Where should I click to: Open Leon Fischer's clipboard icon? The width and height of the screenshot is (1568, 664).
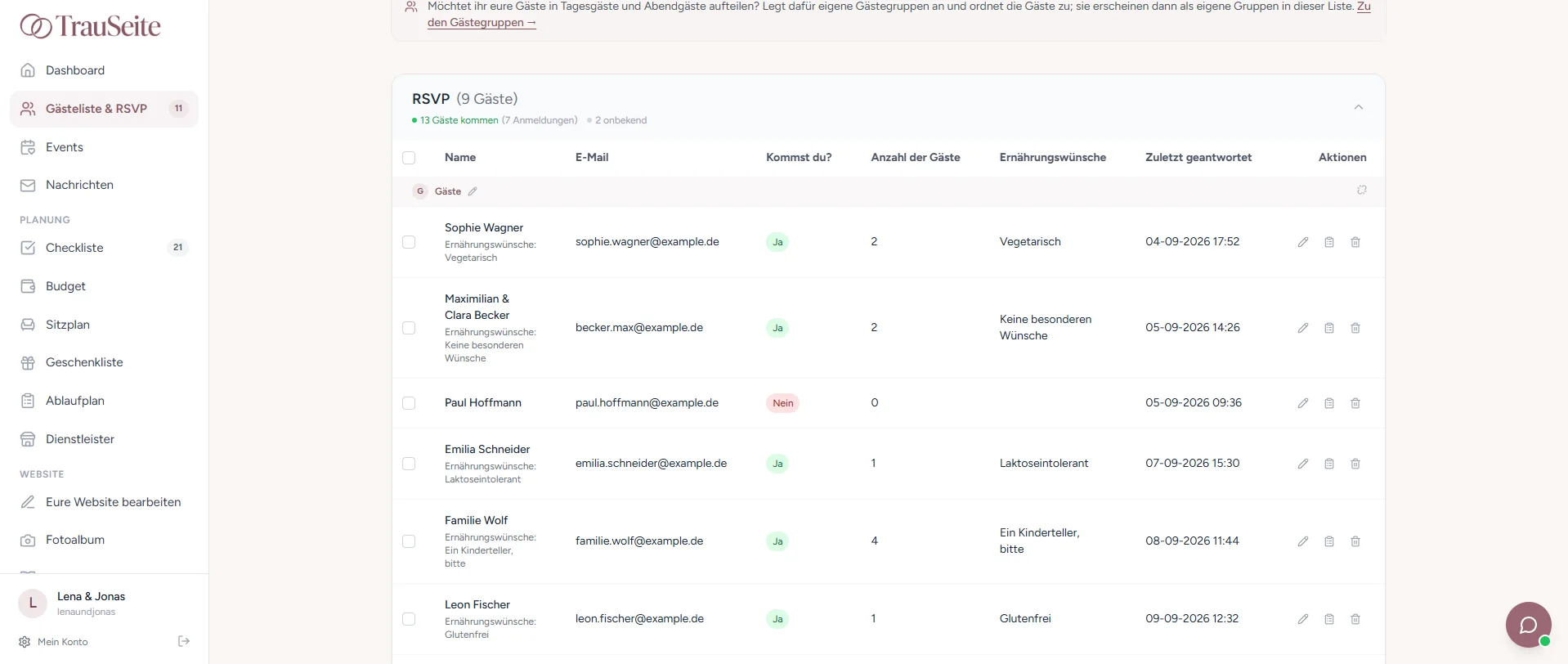coord(1329,619)
